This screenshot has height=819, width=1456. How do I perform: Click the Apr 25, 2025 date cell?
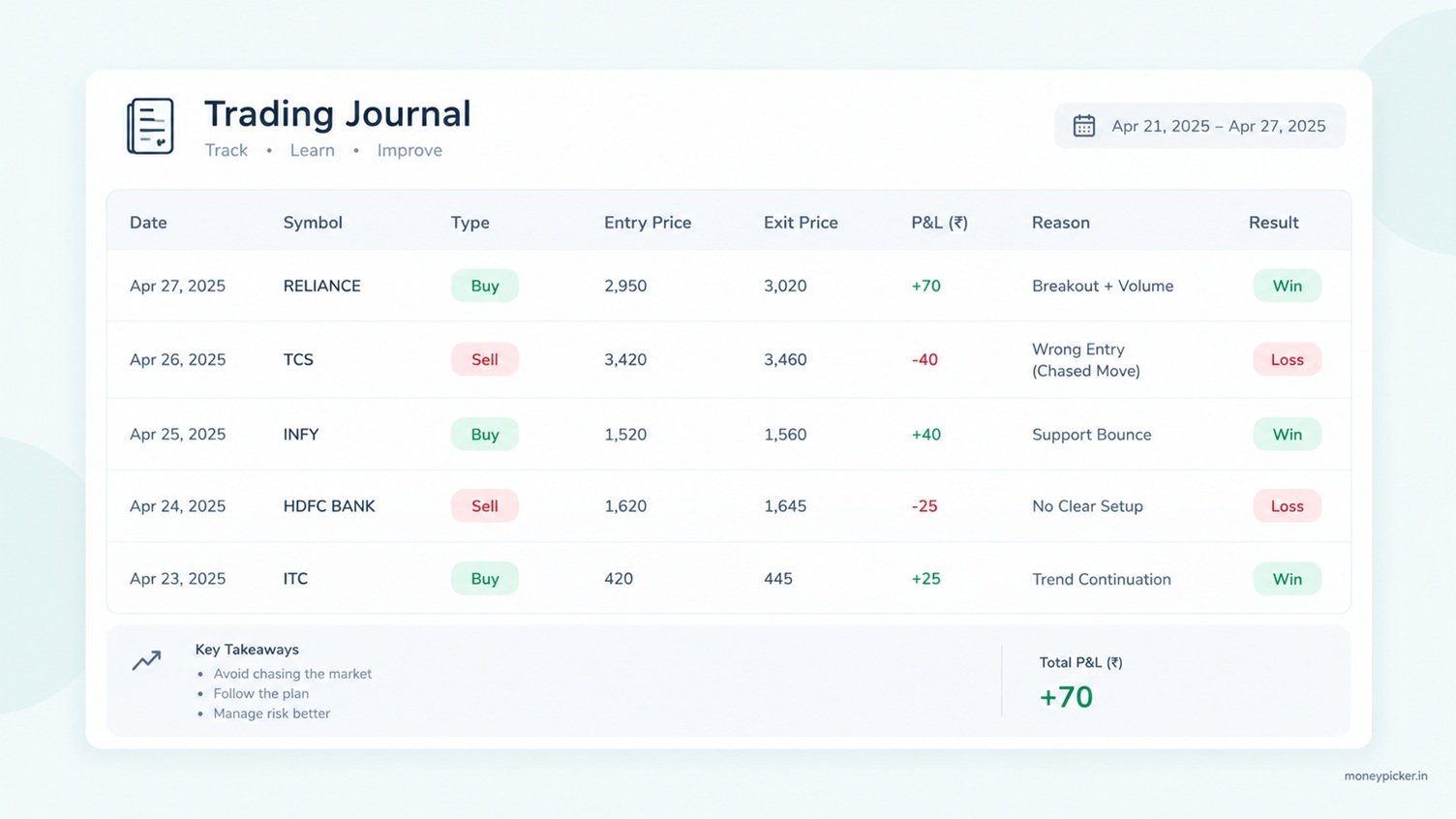177,434
